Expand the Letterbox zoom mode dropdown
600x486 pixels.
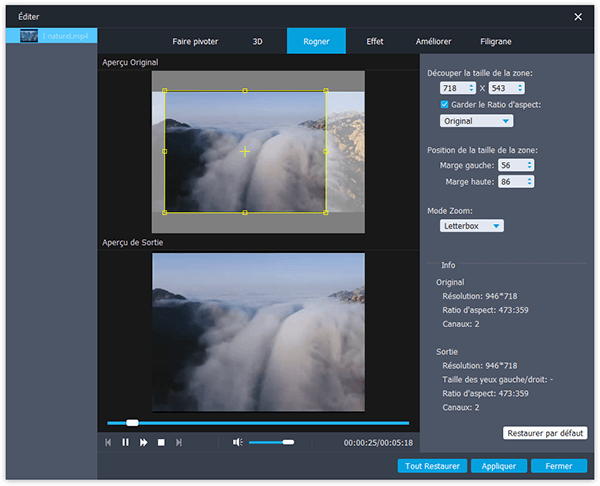click(x=472, y=226)
